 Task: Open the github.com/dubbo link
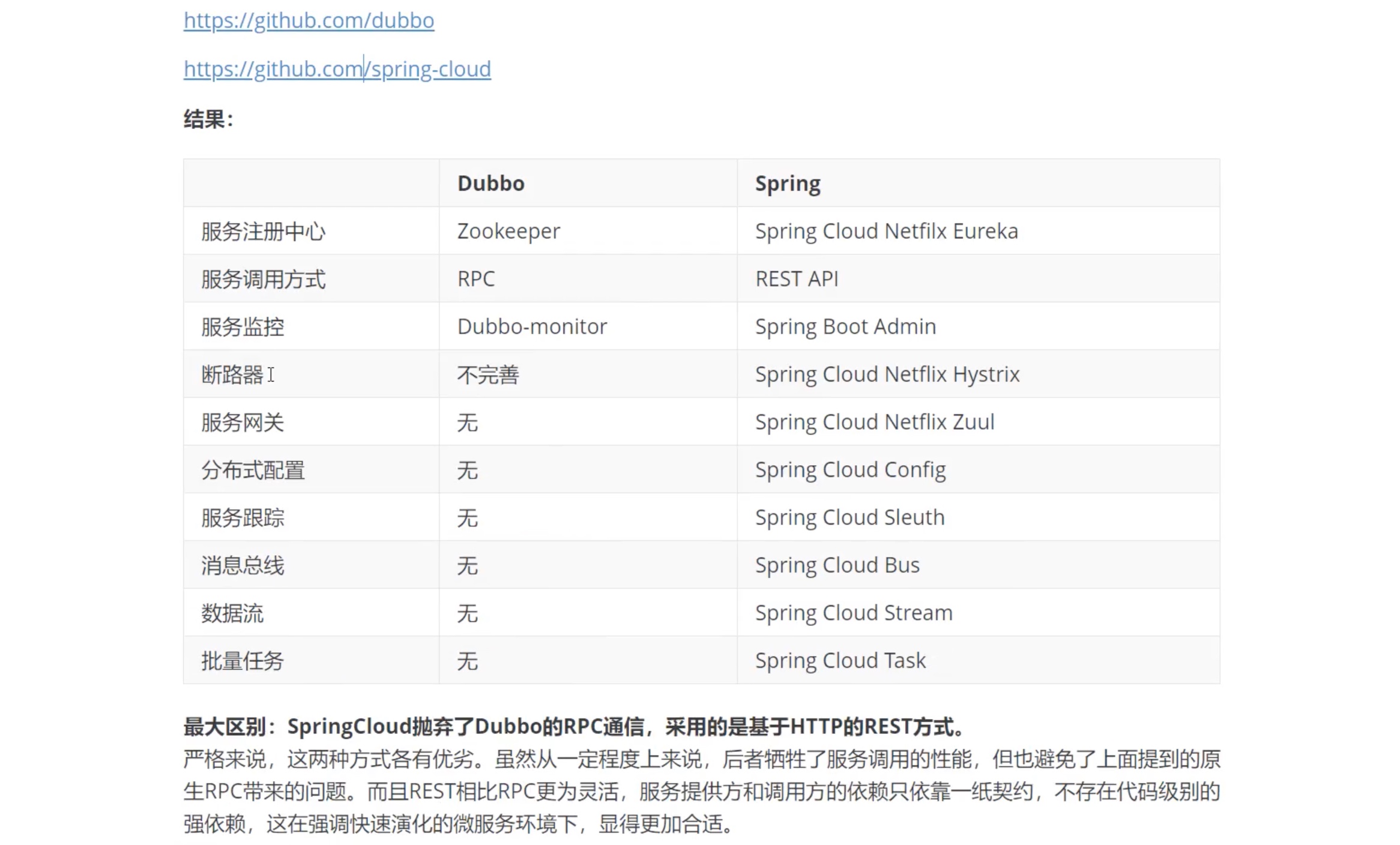coord(309,21)
